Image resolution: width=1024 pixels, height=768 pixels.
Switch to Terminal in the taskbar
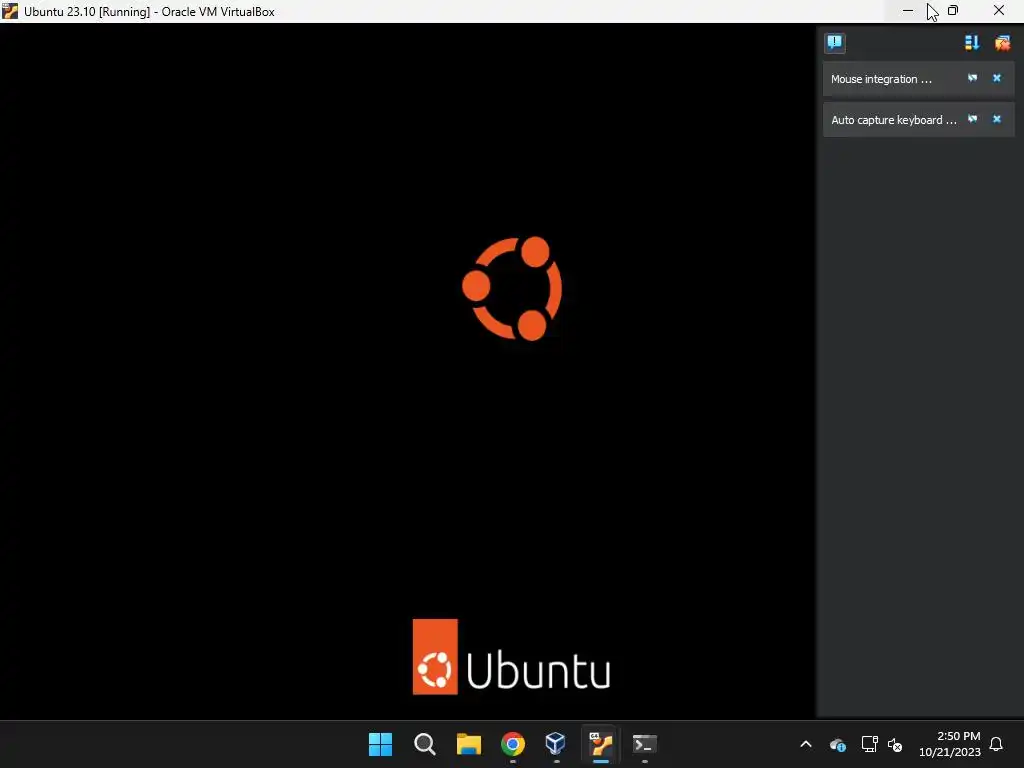pos(645,744)
